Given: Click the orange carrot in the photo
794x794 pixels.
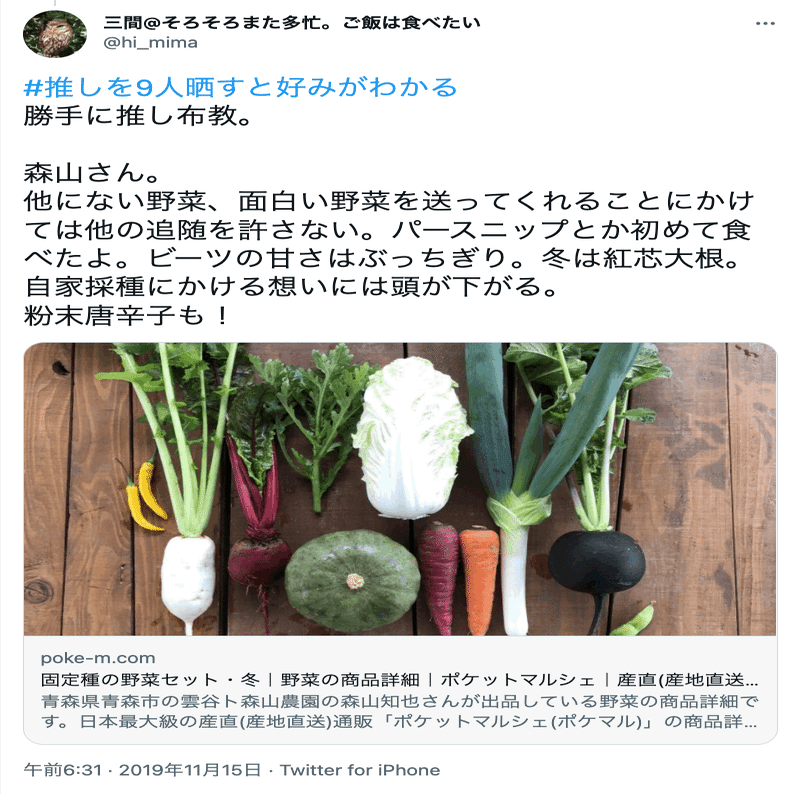Looking at the screenshot, I should click(x=479, y=580).
